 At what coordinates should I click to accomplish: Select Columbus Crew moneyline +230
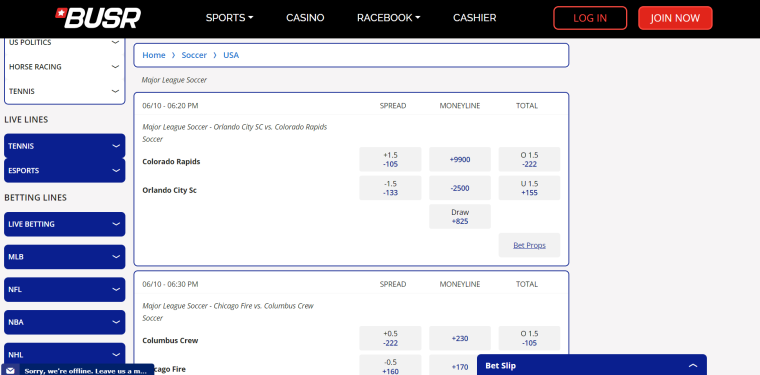pyautogui.click(x=459, y=338)
